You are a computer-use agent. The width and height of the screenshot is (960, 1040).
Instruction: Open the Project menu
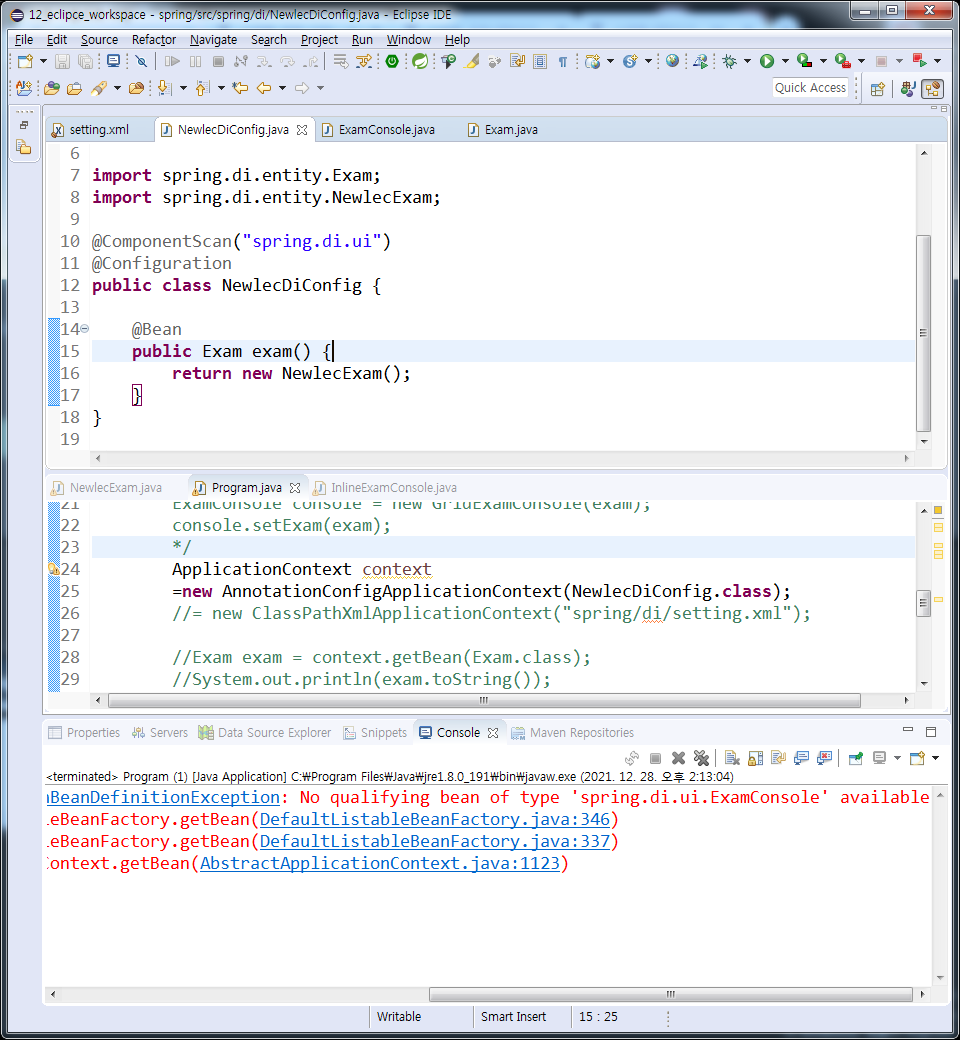[x=319, y=40]
